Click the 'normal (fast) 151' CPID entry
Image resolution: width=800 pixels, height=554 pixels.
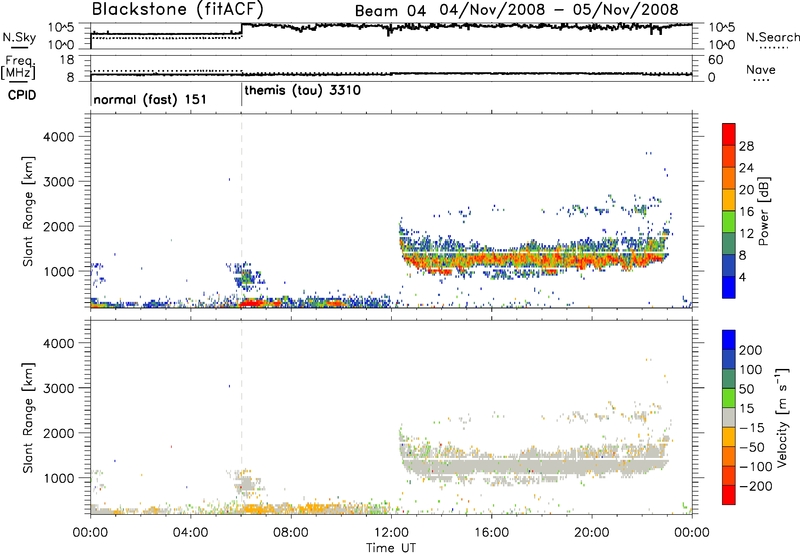150,99
